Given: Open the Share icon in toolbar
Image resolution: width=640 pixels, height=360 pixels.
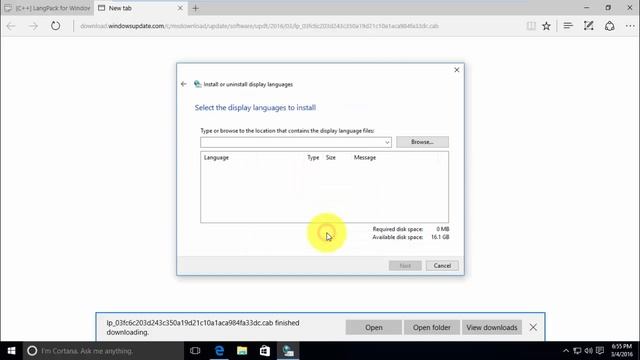Looking at the screenshot, I should click(x=609, y=26).
